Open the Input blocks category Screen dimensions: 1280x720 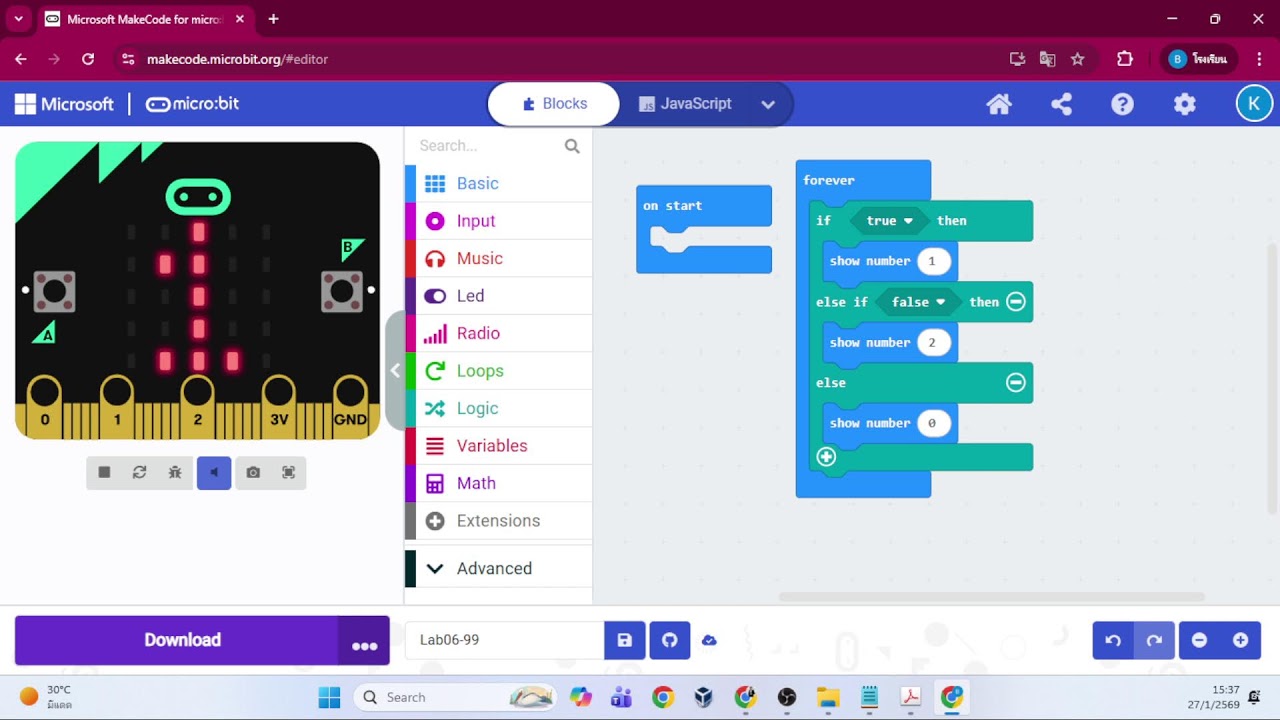click(499, 221)
